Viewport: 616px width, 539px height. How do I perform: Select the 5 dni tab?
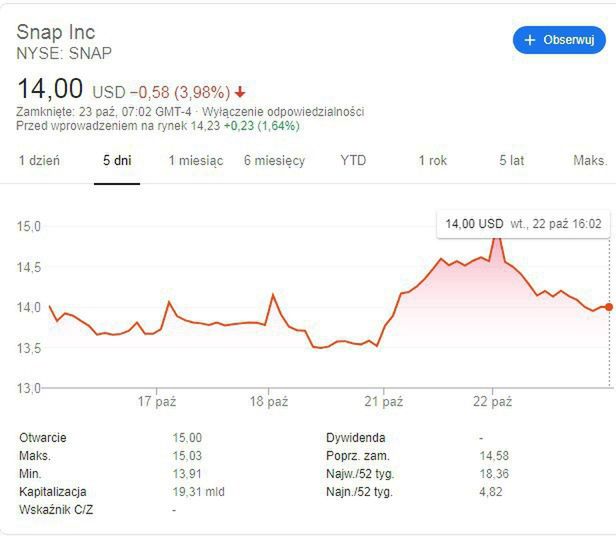pos(117,161)
